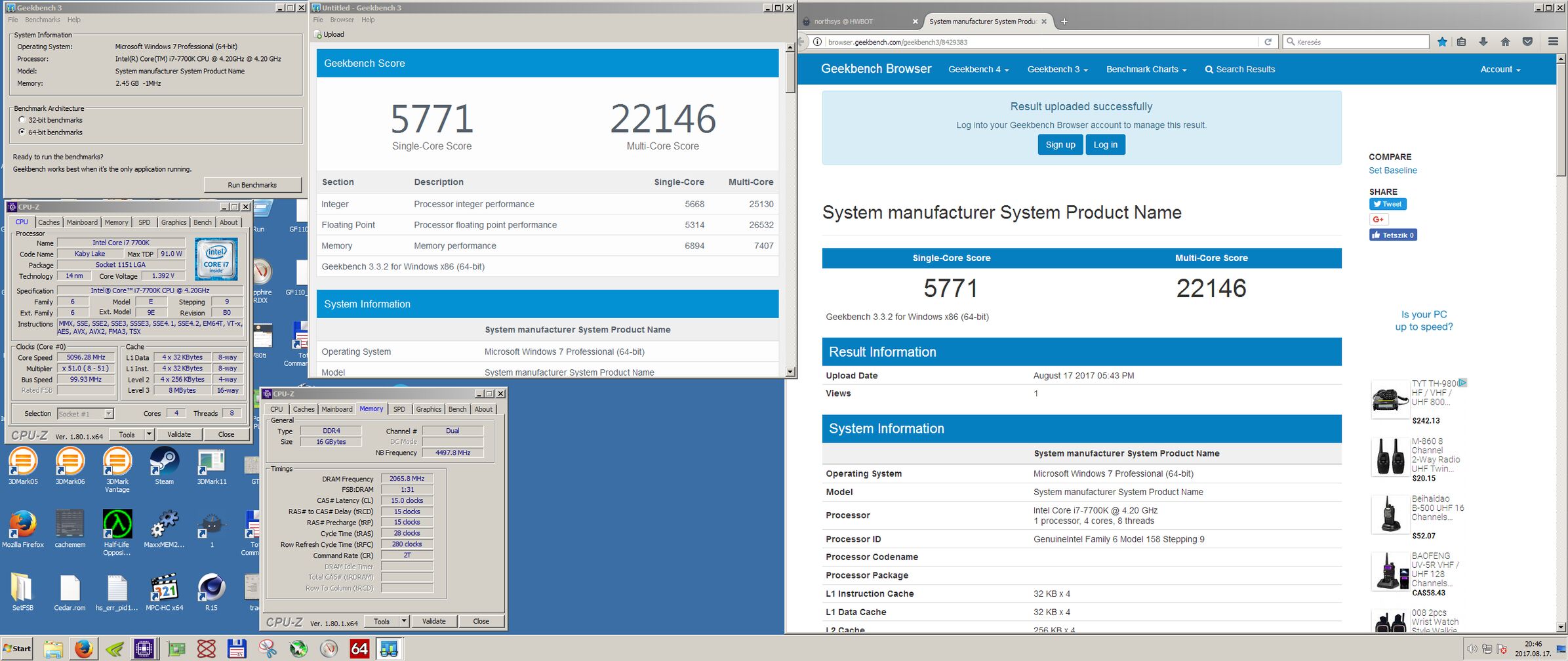The image size is (1568, 661).
Task: Click the Sign up button
Action: point(1060,145)
